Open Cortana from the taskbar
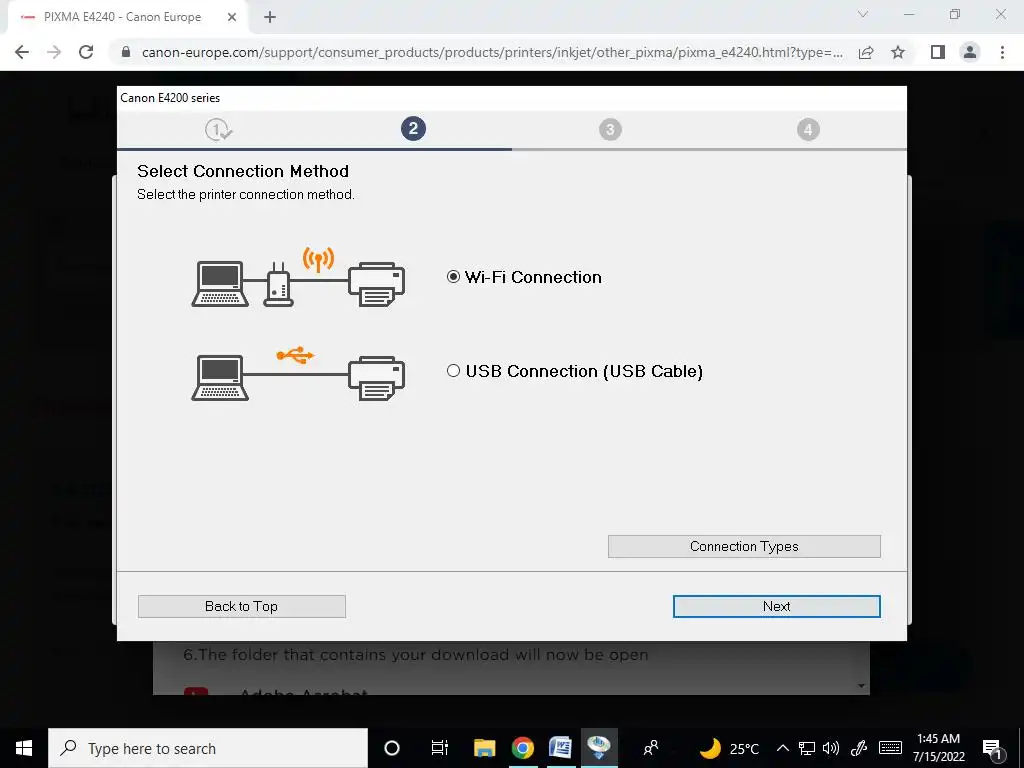The width and height of the screenshot is (1024, 768). pyautogui.click(x=392, y=748)
